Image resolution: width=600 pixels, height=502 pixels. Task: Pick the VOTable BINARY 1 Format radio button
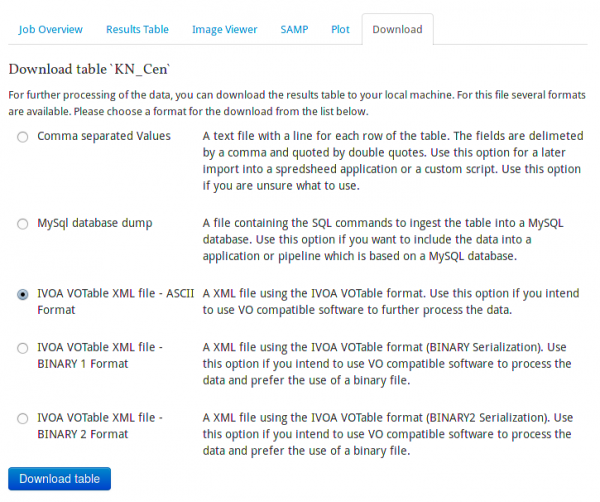[x=22, y=348]
